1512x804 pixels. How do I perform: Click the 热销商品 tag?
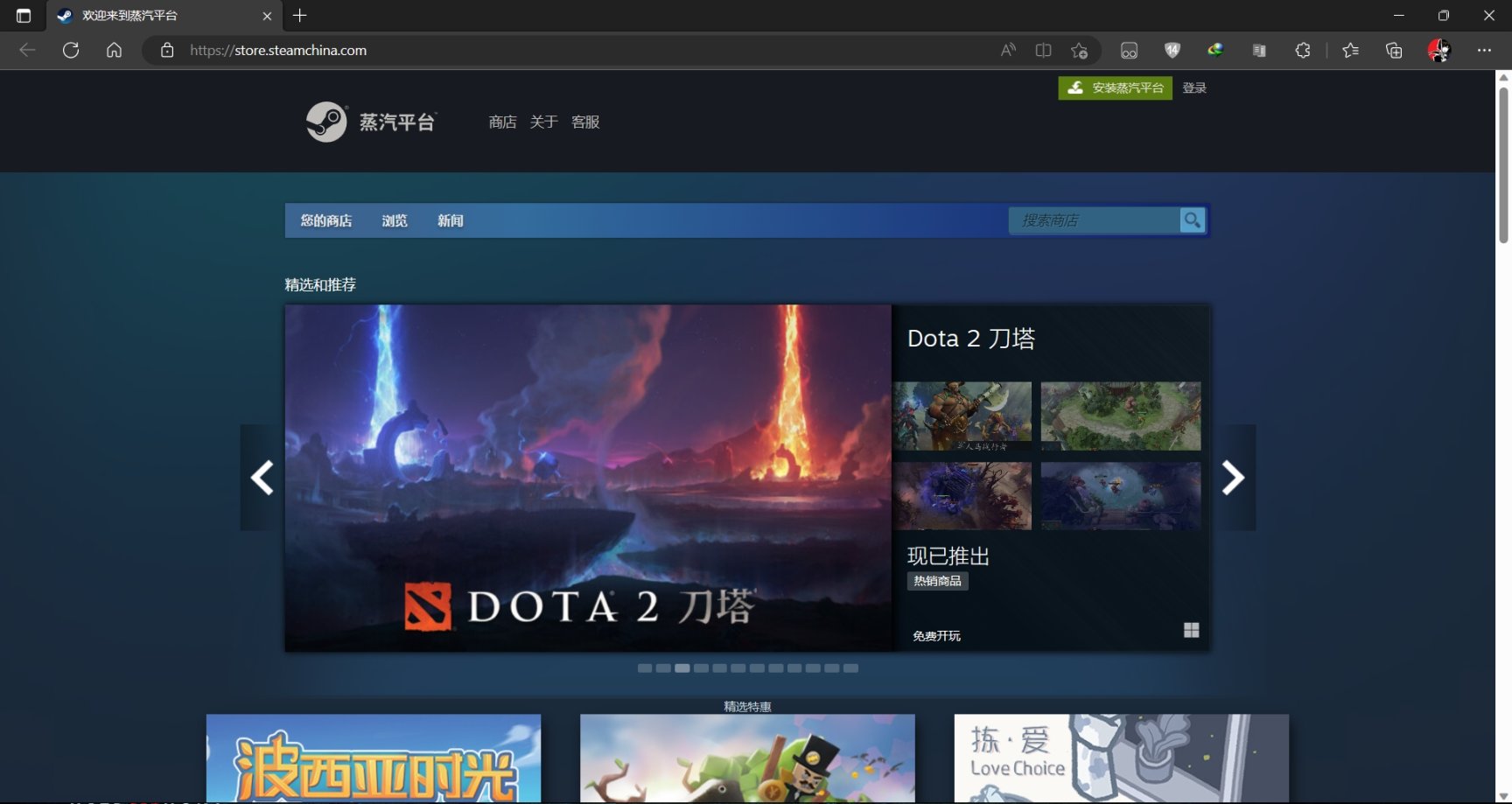937,581
